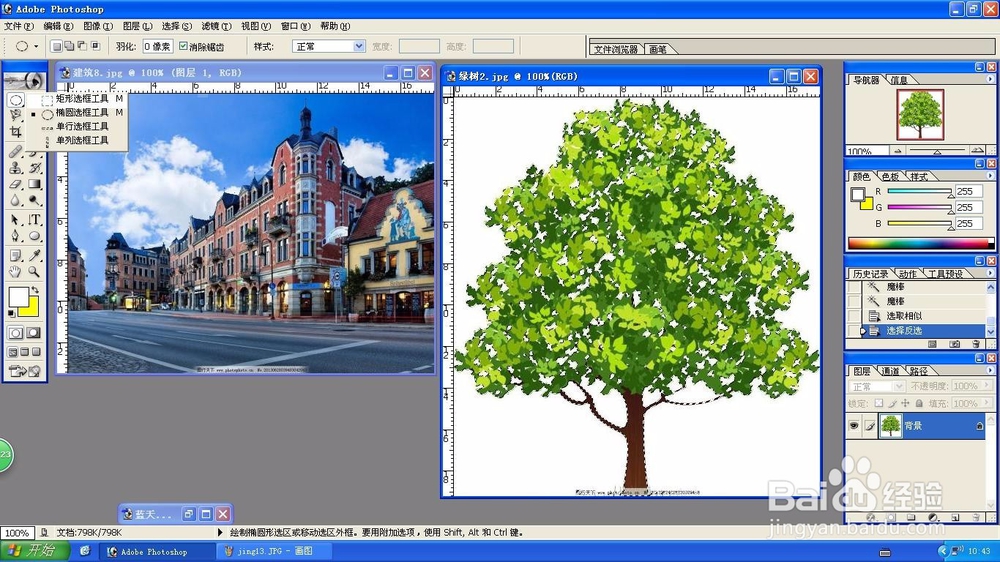This screenshot has width=1000, height=562.
Task: Select the History Brush tool
Action: 34,168
